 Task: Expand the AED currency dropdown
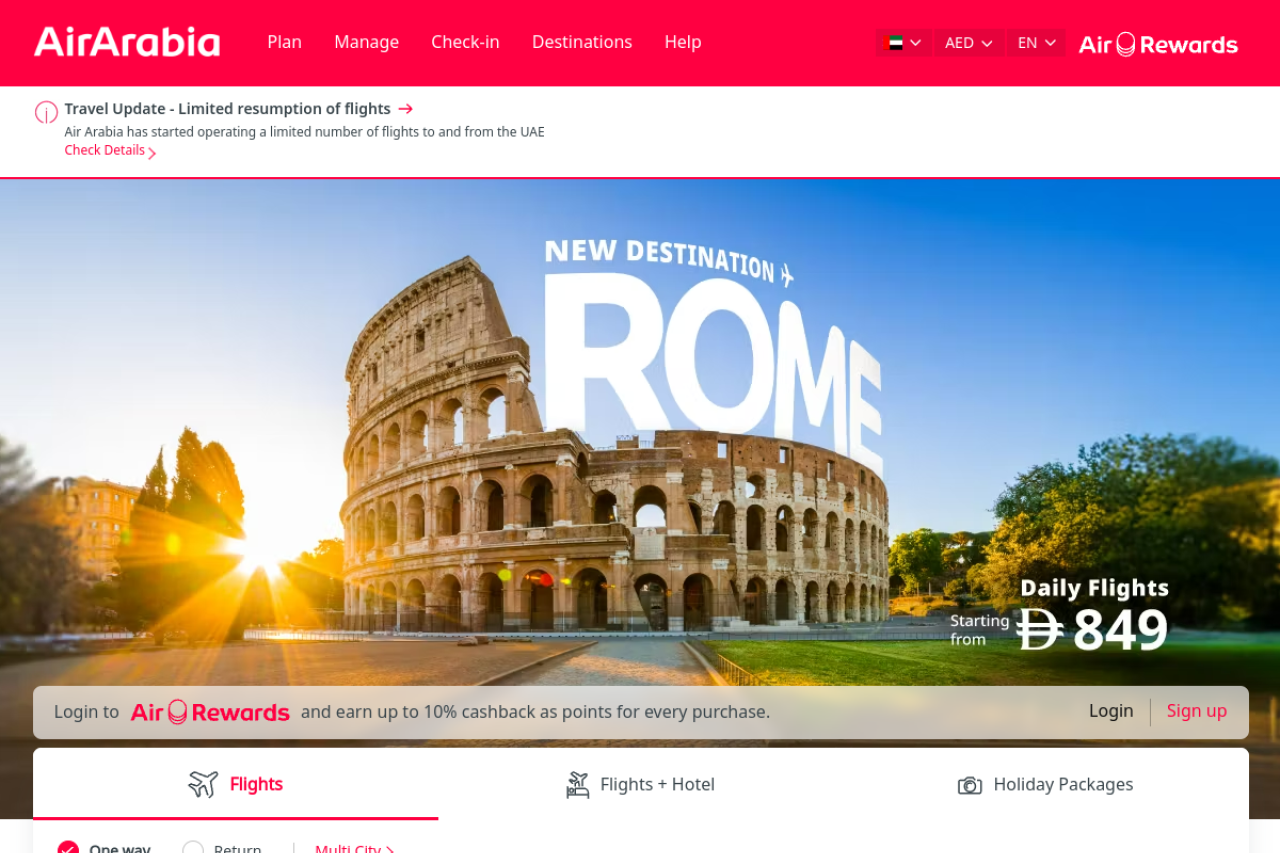coord(969,43)
